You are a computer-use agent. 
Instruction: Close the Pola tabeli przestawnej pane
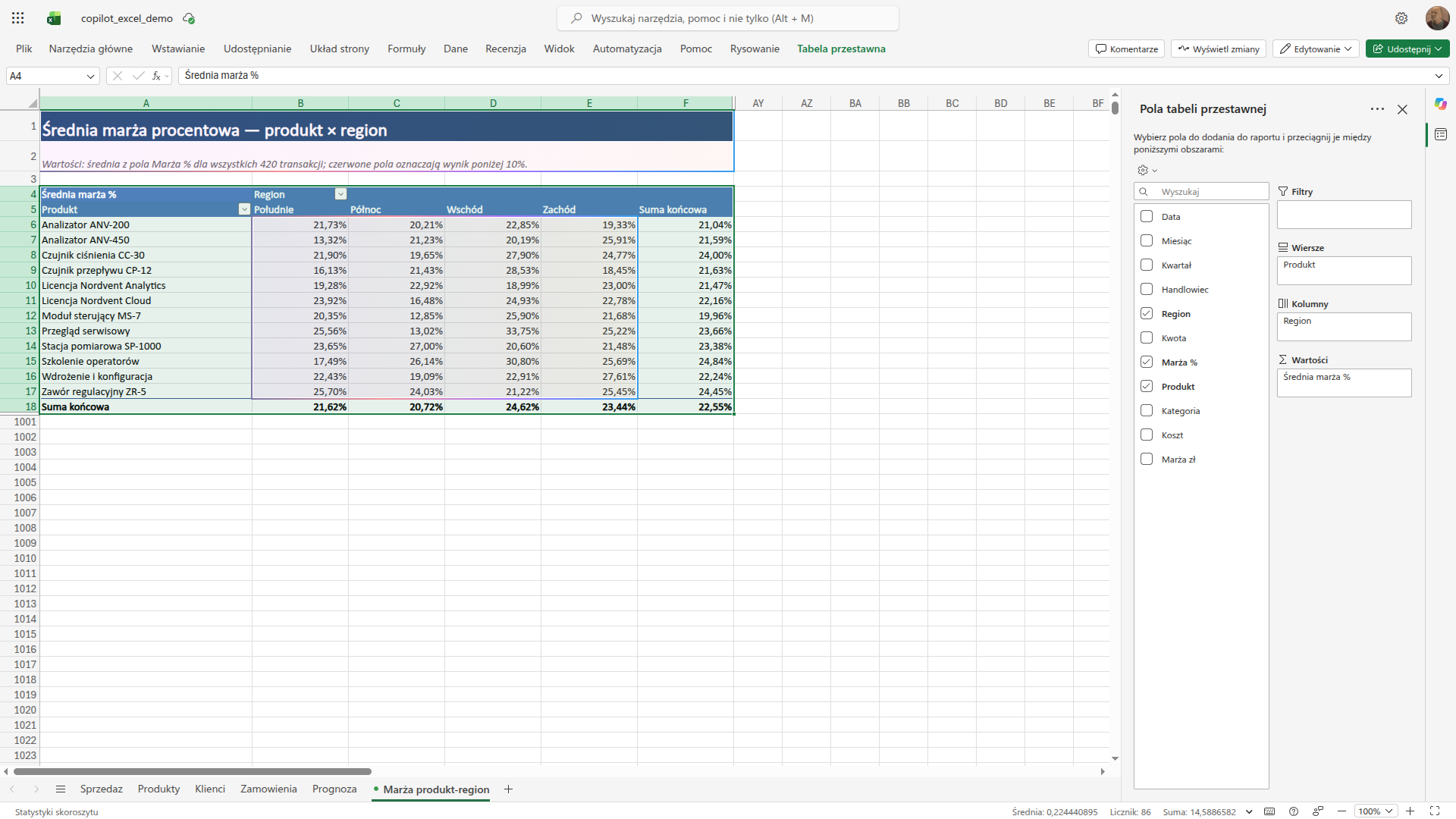1402,109
